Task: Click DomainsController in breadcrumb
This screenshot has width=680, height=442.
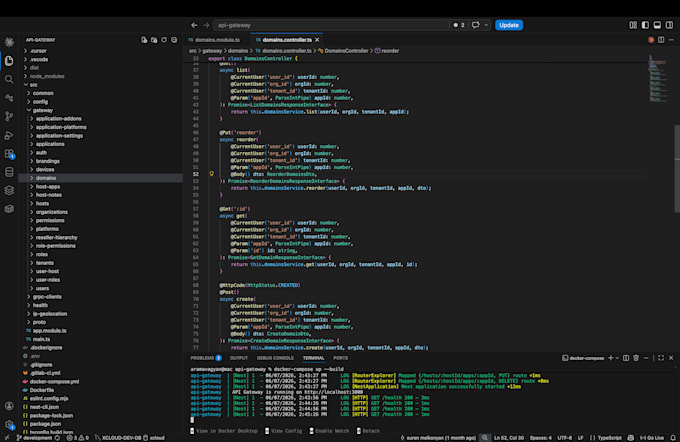Action: 346,51
